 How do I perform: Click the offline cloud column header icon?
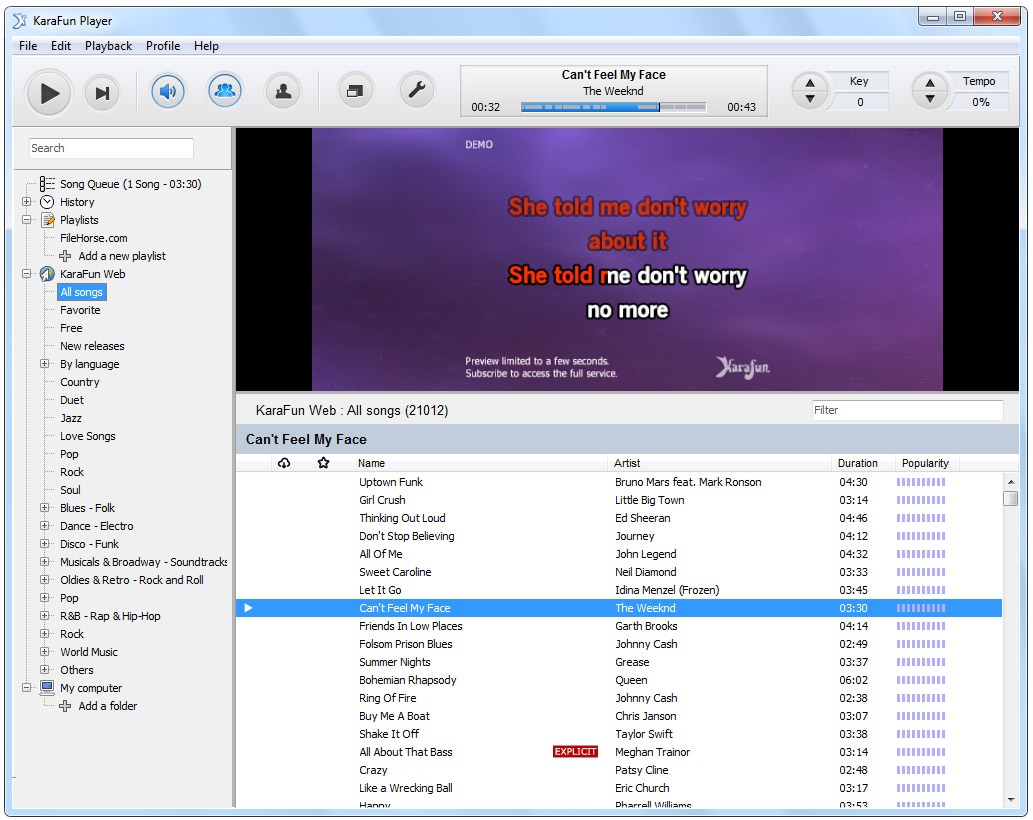tap(284, 463)
